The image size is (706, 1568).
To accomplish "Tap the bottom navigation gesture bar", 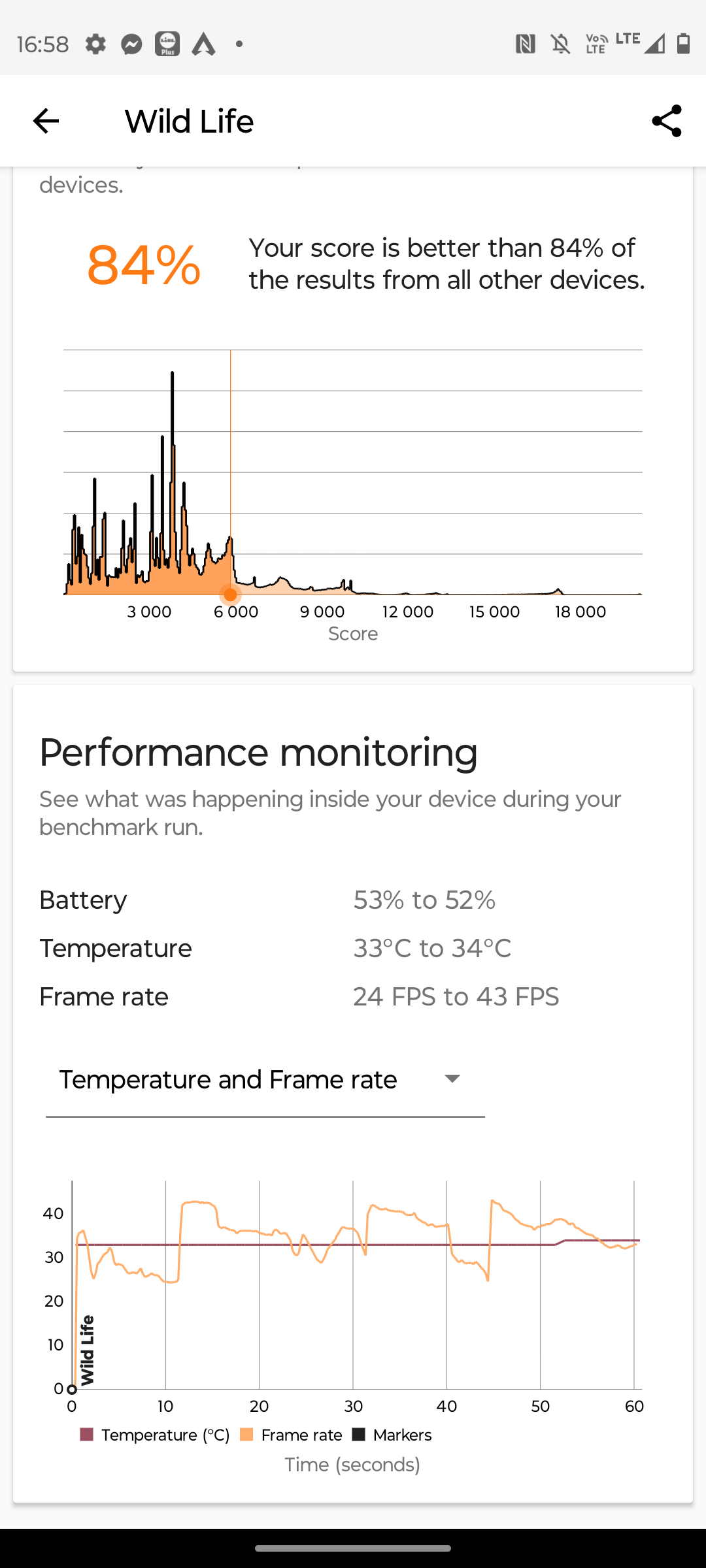I will tap(353, 1548).
